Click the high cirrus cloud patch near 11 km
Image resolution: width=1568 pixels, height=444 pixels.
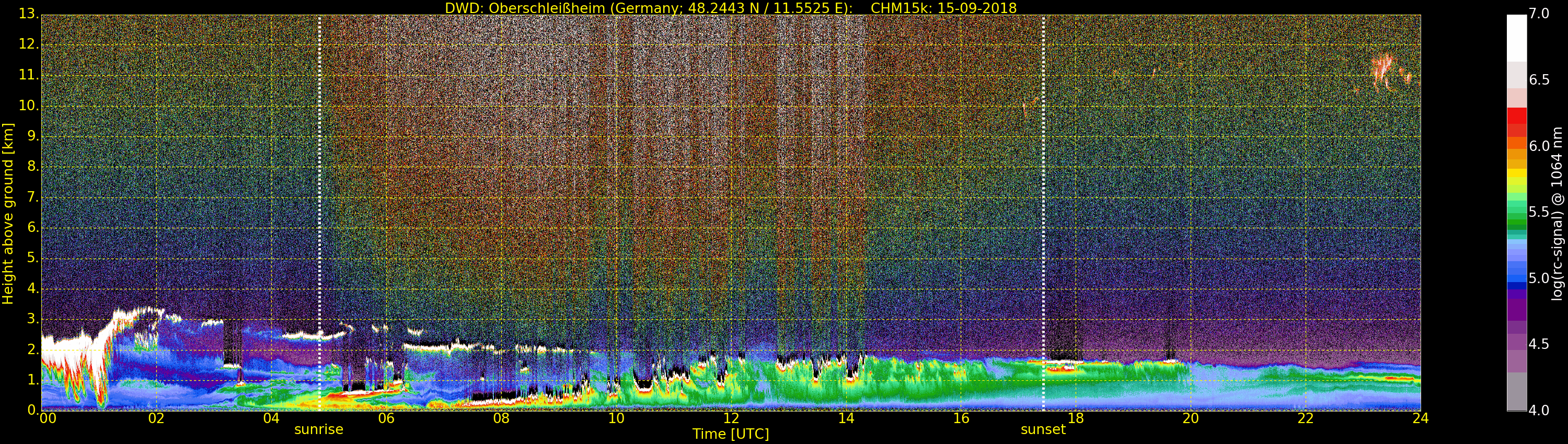tap(1383, 70)
